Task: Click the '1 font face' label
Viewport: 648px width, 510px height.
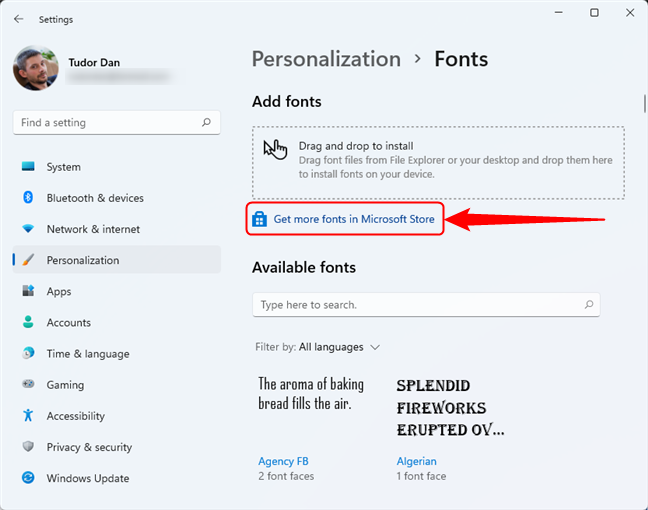Action: (421, 476)
